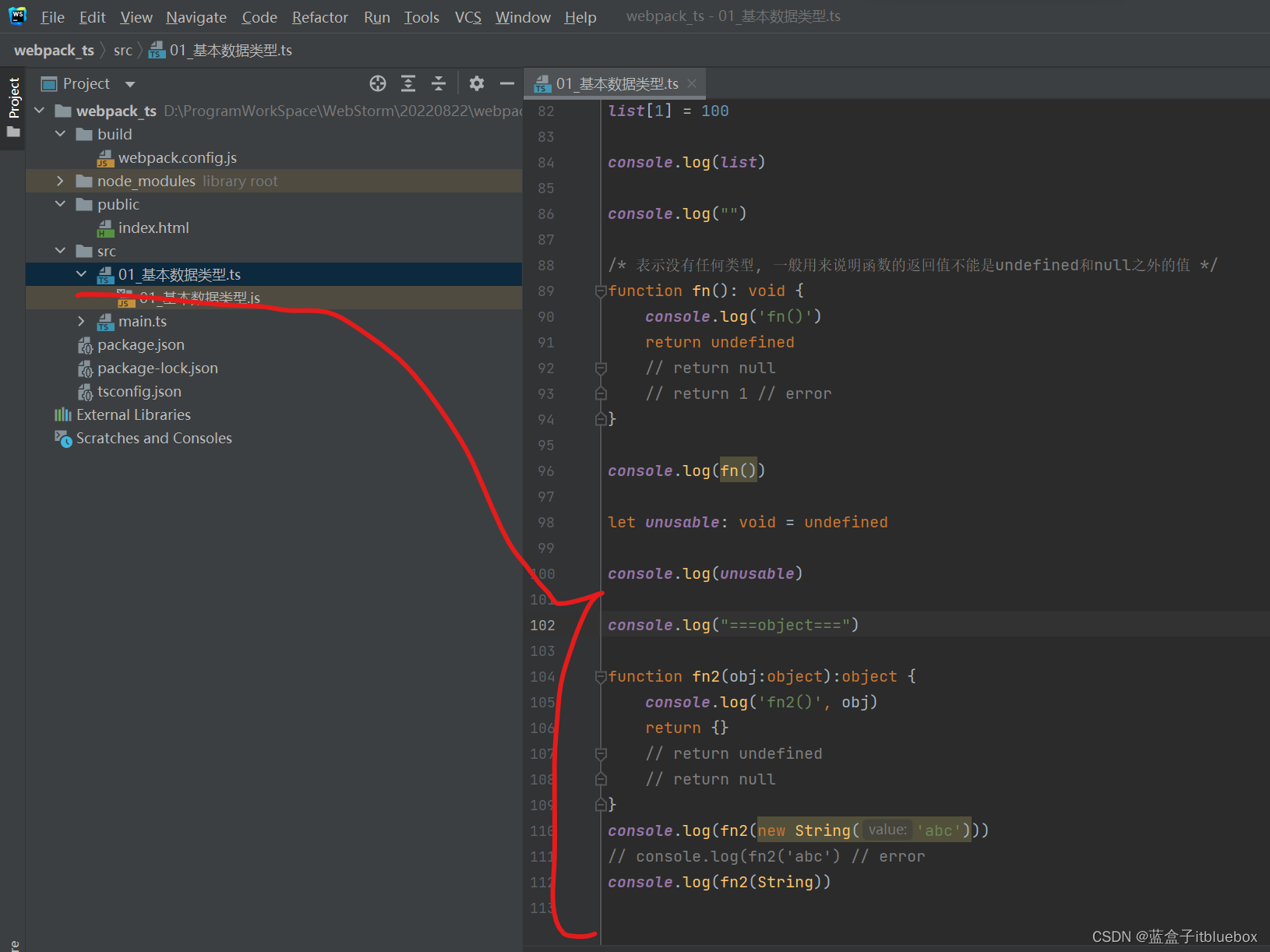Click the WebStorm application logo icon
This screenshot has width=1270, height=952.
point(17,16)
